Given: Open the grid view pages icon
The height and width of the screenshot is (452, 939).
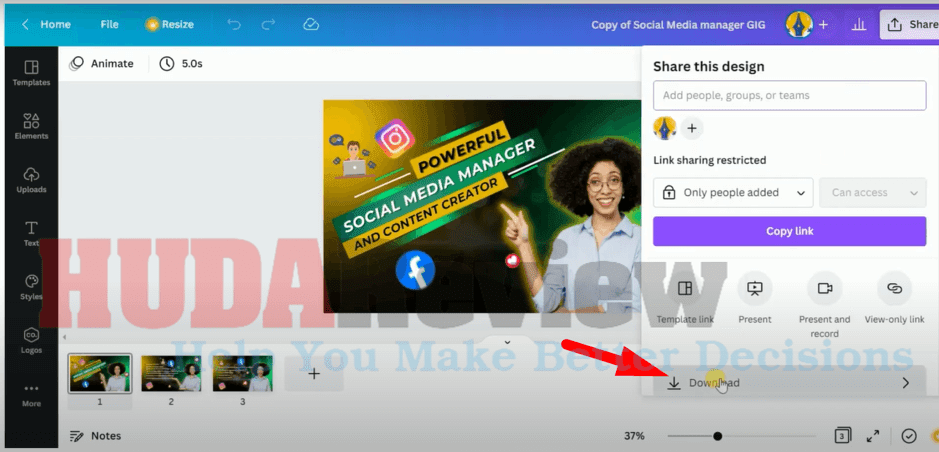Looking at the screenshot, I should coord(843,435).
